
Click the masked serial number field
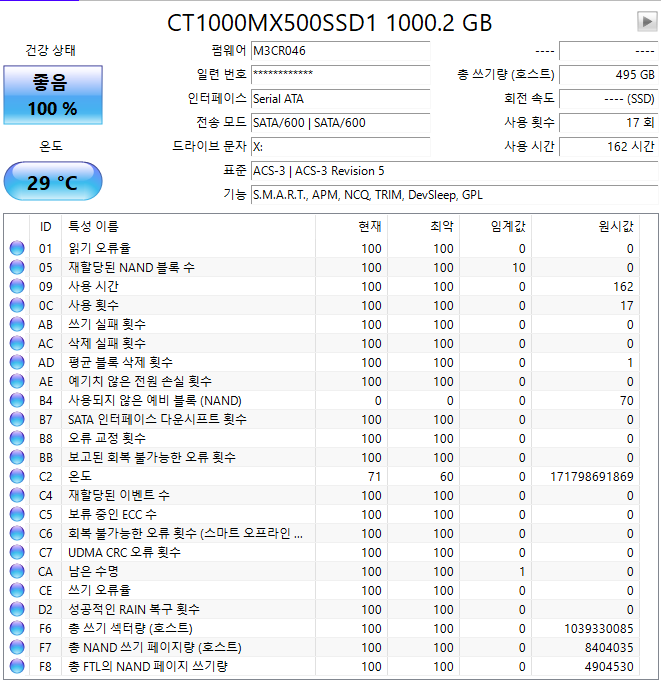[x=341, y=75]
